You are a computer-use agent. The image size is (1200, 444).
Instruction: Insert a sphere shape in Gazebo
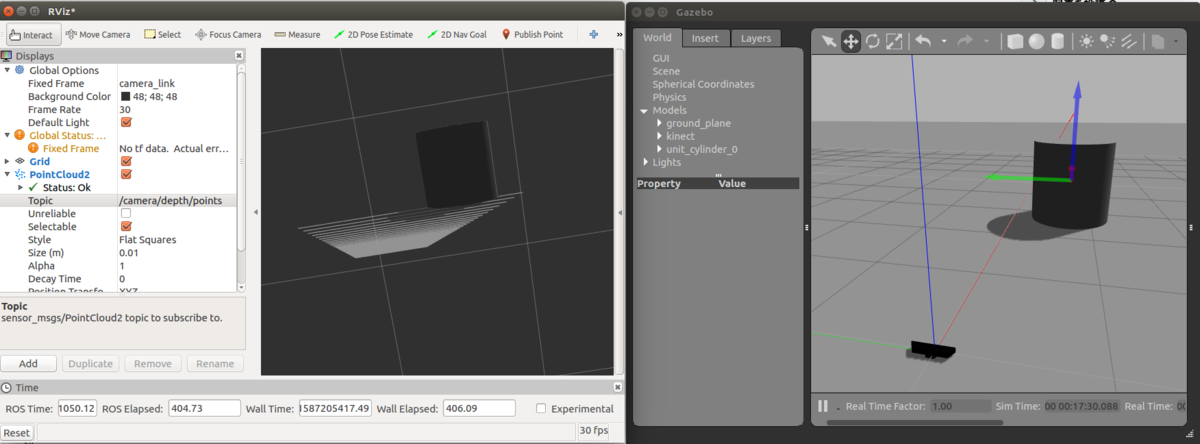tap(1037, 41)
